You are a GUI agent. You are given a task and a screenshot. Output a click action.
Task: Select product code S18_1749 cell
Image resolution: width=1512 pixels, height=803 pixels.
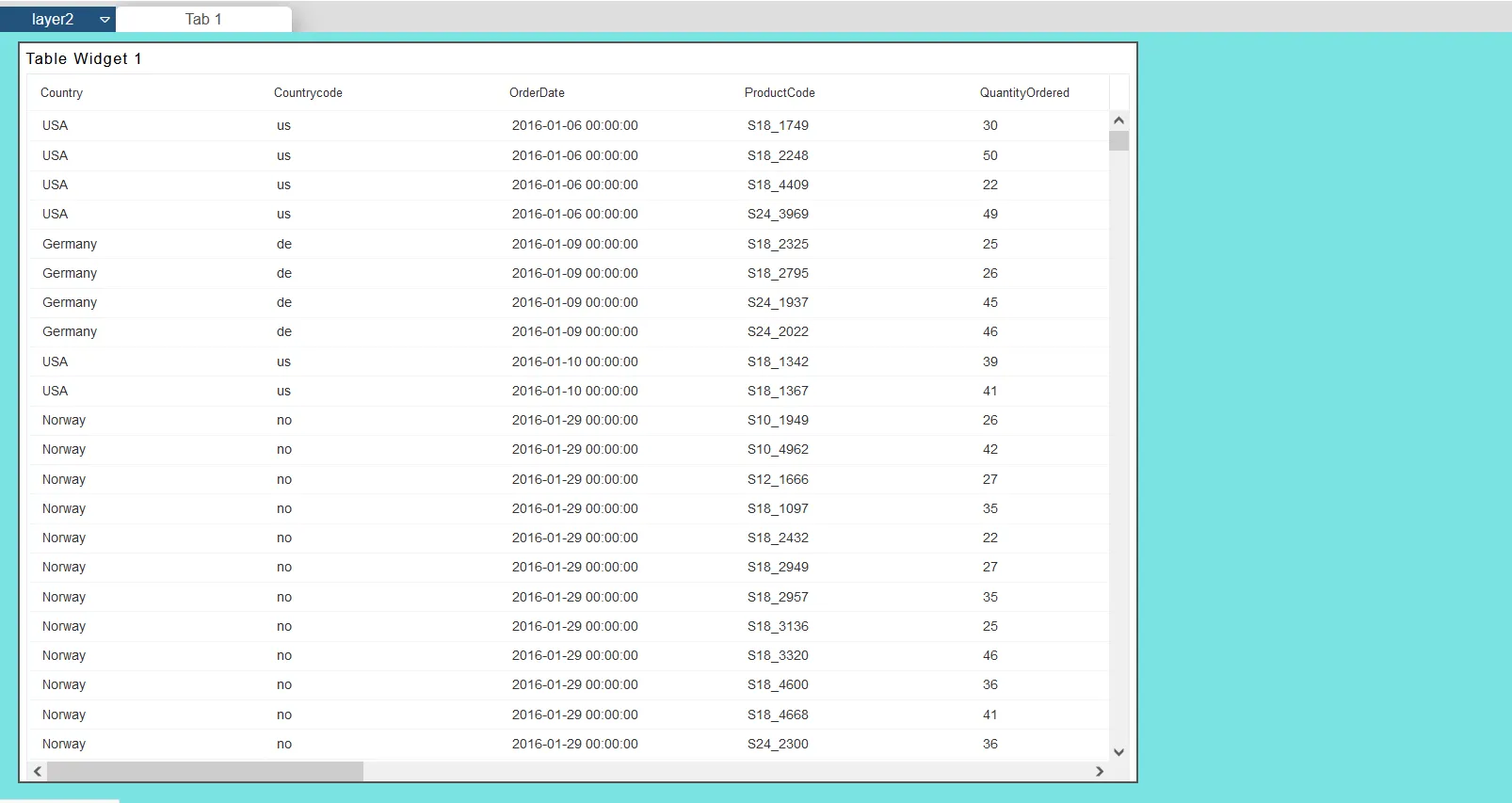tap(778, 126)
